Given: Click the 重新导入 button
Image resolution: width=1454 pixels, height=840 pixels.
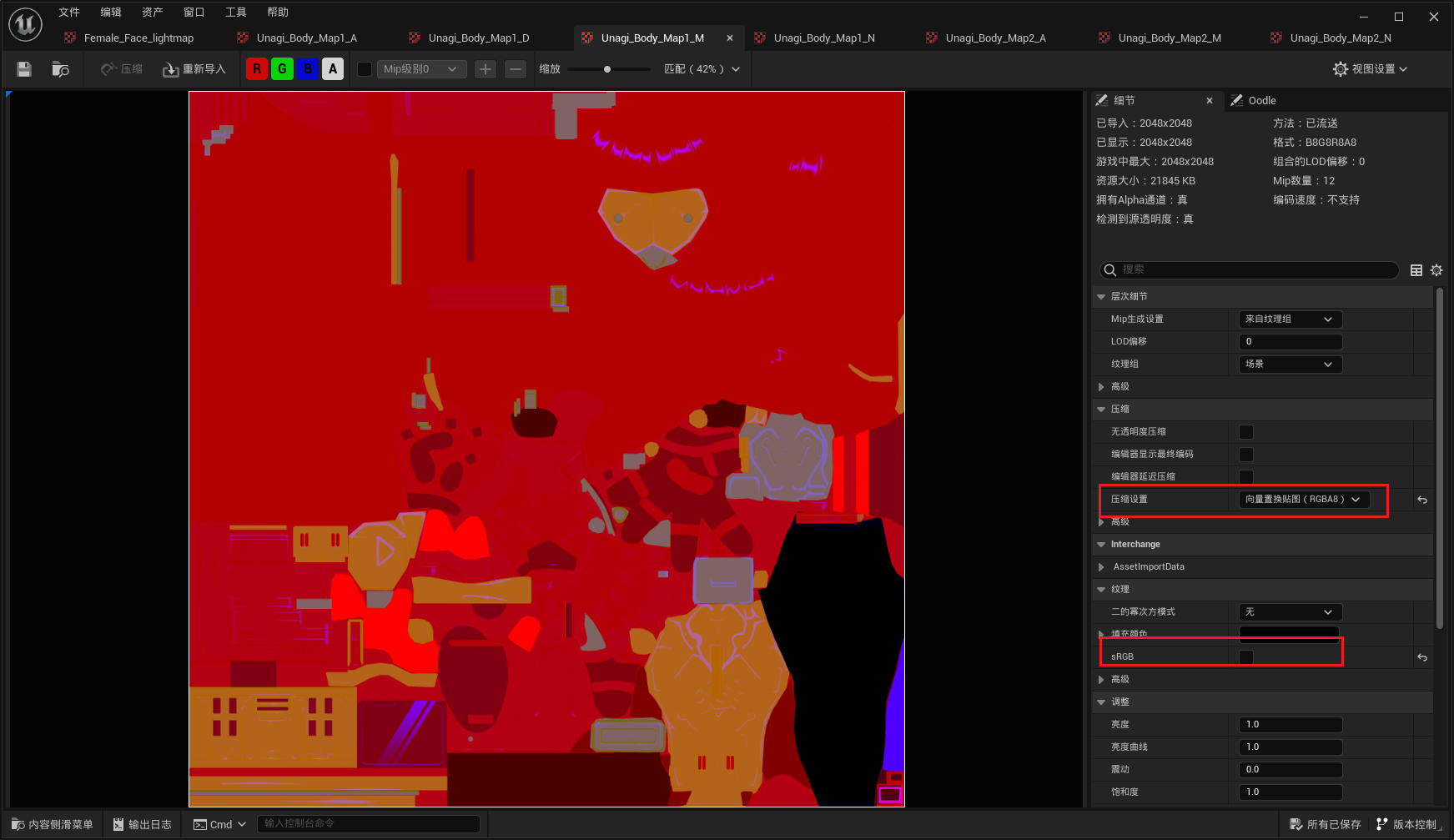Looking at the screenshot, I should (194, 69).
